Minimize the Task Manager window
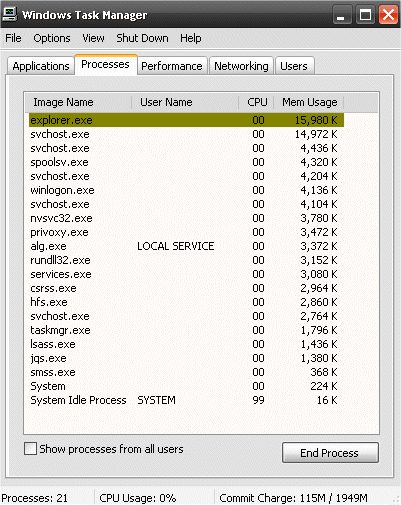The height and width of the screenshot is (505, 401). (341, 15)
